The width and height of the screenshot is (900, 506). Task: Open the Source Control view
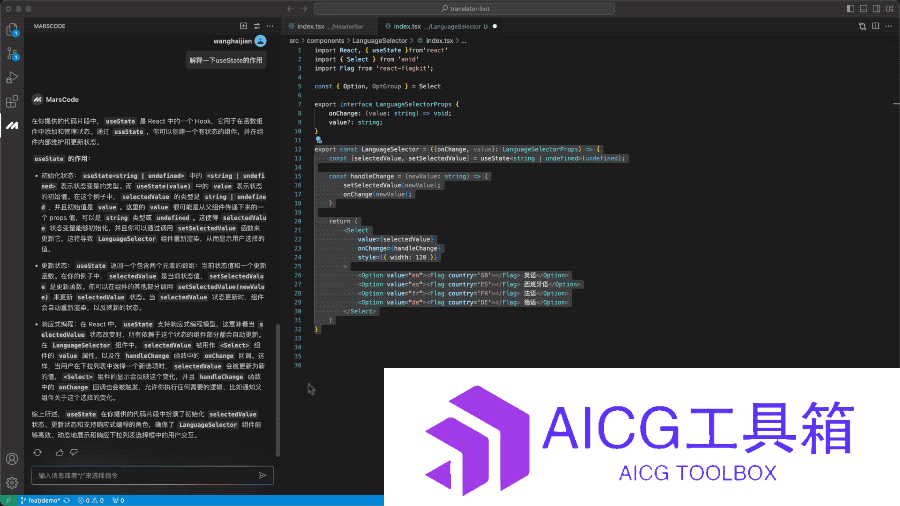pos(12,54)
